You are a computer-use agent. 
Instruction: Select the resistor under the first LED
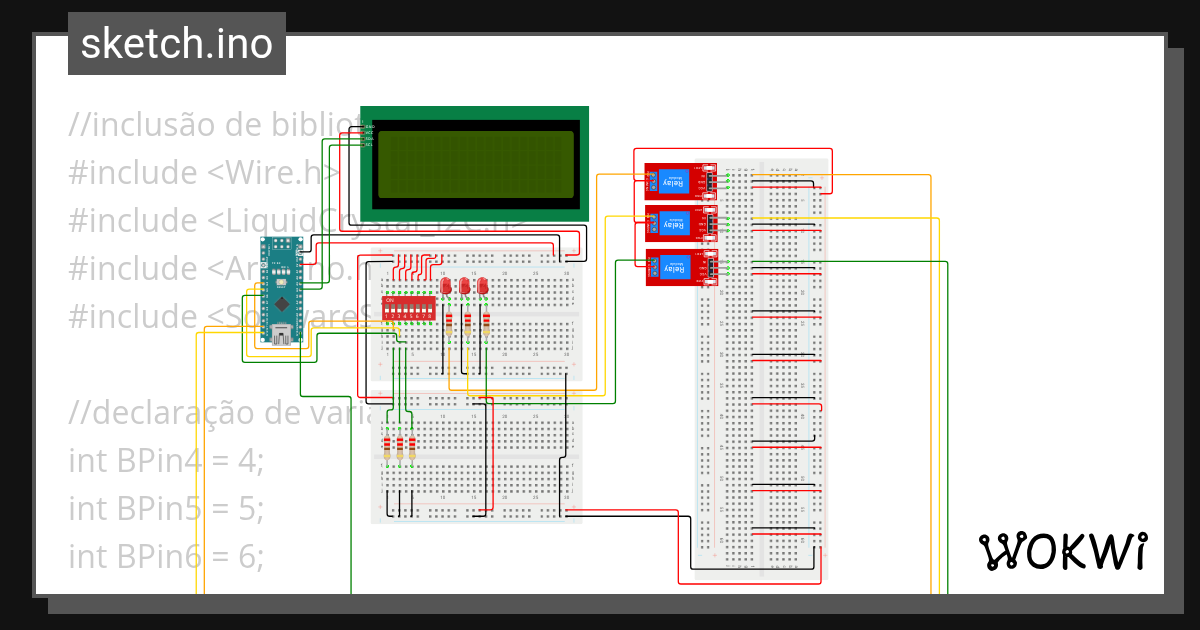click(449, 324)
